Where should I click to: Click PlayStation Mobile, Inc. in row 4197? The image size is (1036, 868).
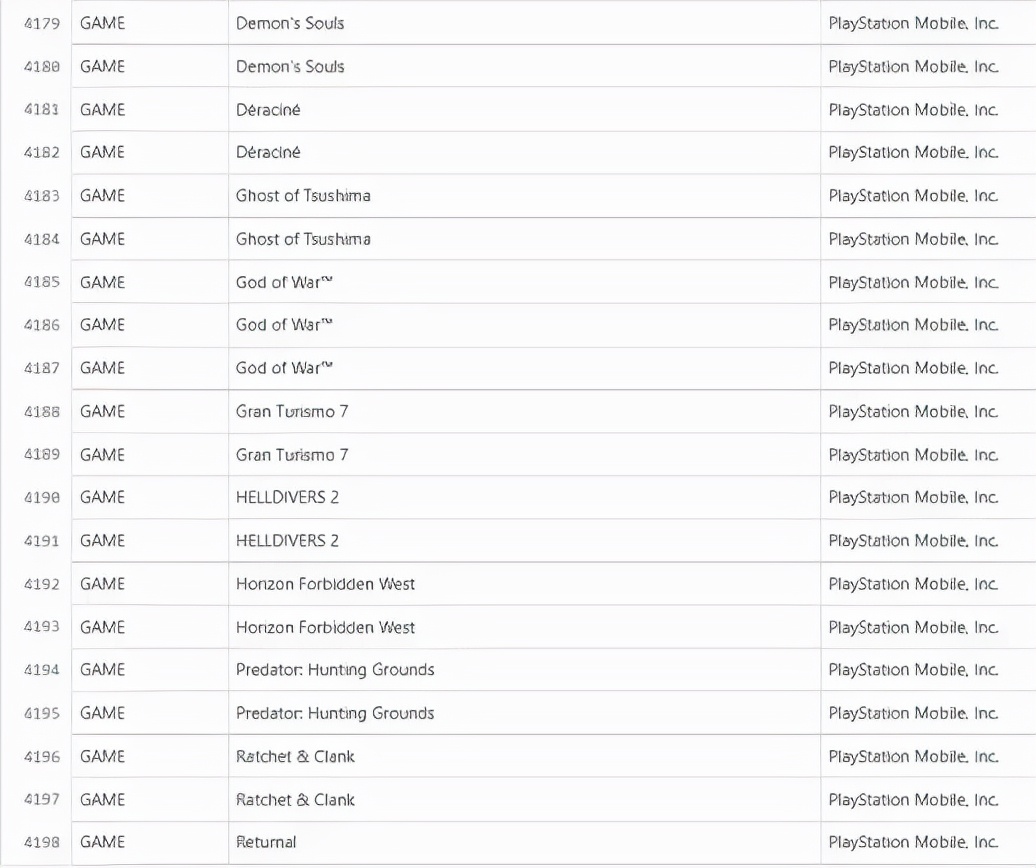click(913, 800)
